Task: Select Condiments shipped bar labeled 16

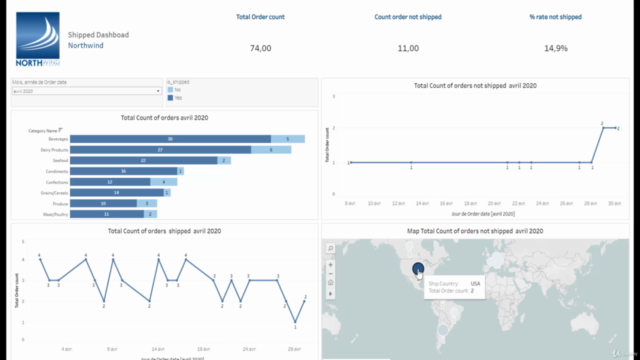Action: coord(124,171)
